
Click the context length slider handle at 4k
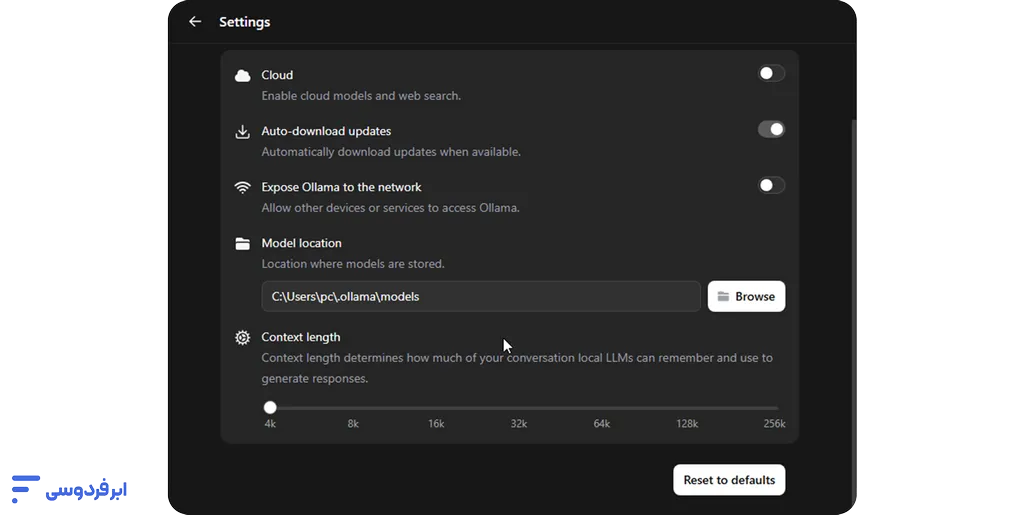coord(270,408)
